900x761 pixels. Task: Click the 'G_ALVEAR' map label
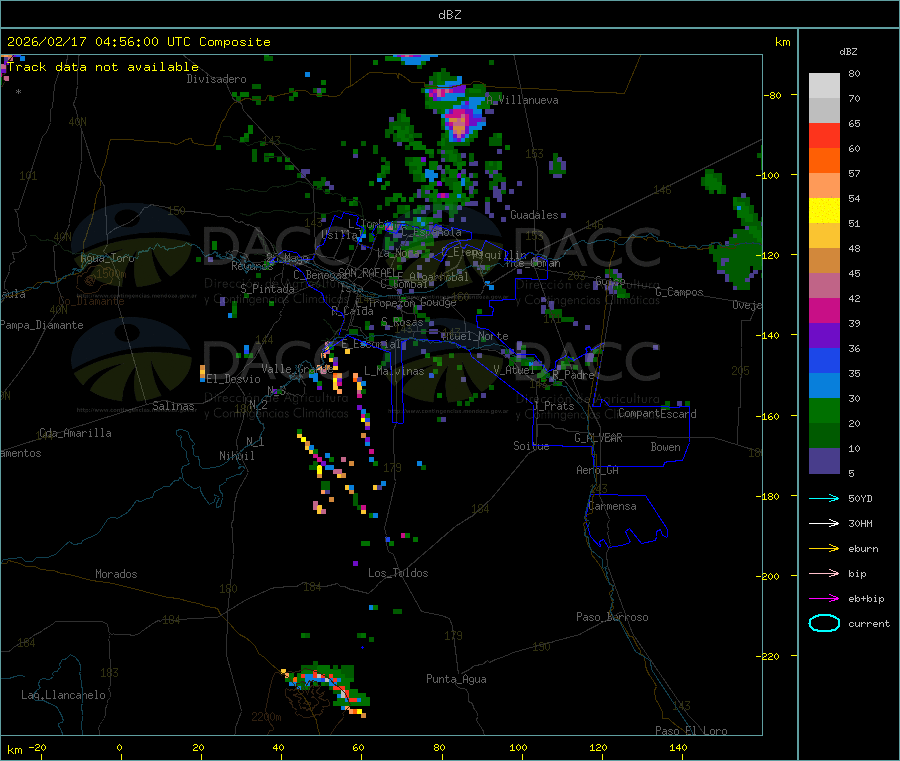[598, 438]
